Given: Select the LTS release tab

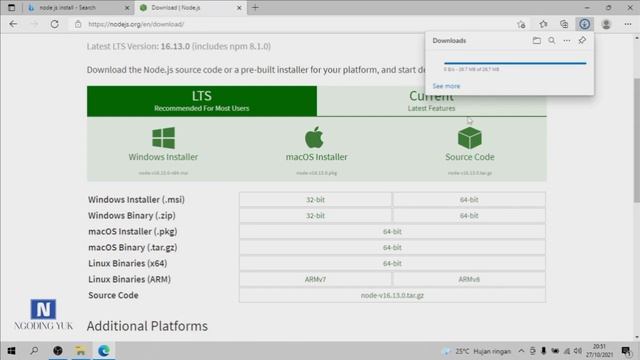Looking at the screenshot, I should tap(202, 101).
